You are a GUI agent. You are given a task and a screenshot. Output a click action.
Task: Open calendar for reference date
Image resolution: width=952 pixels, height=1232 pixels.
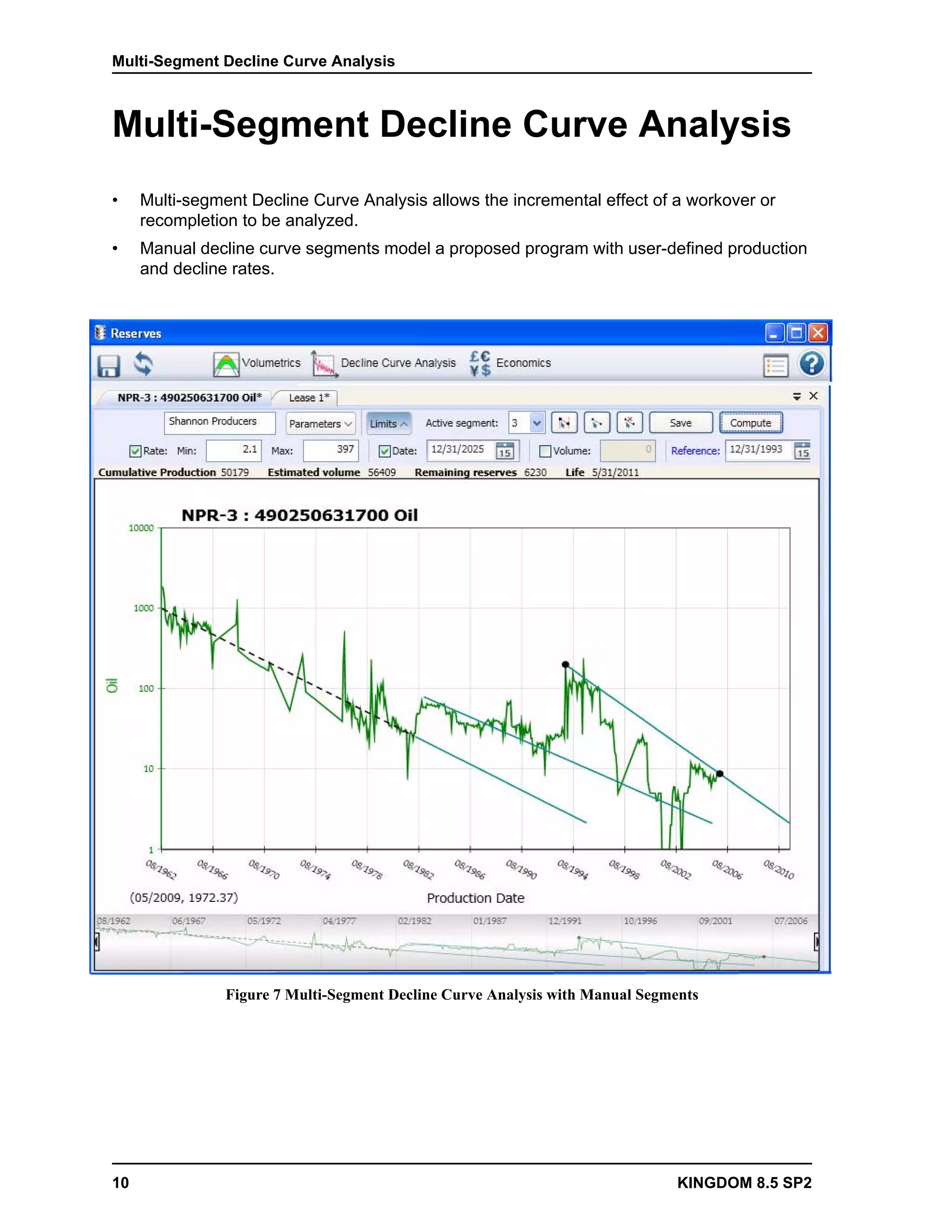coord(802,450)
